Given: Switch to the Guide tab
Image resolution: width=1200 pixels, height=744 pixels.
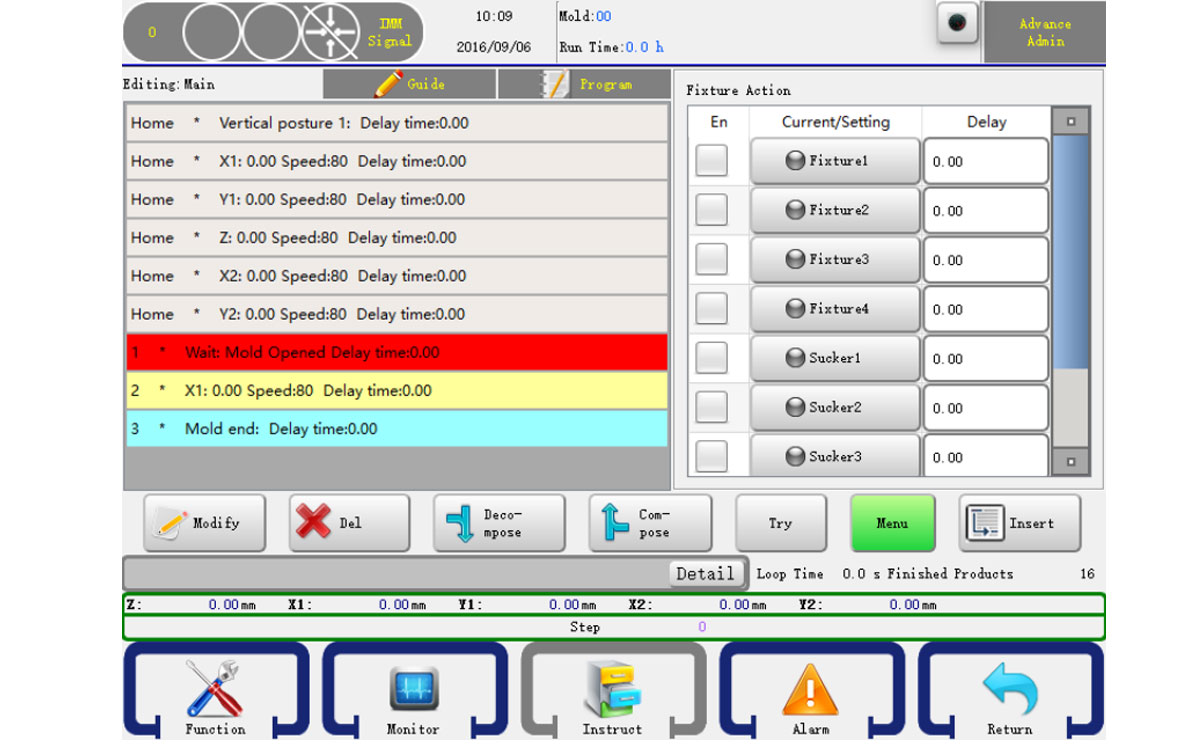Looking at the screenshot, I should click(x=409, y=84).
